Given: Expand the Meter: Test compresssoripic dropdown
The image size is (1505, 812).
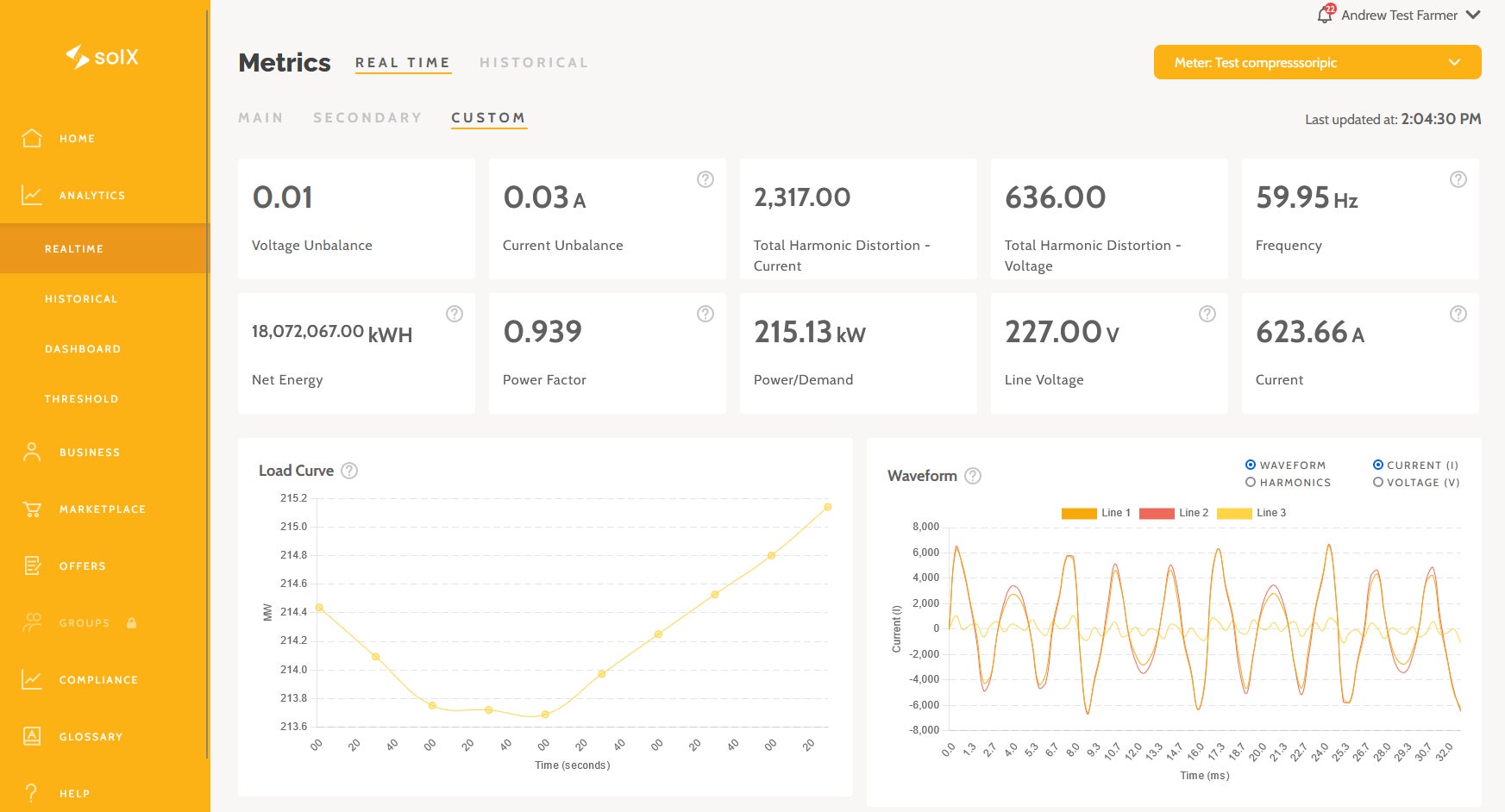Looking at the screenshot, I should 1317,62.
